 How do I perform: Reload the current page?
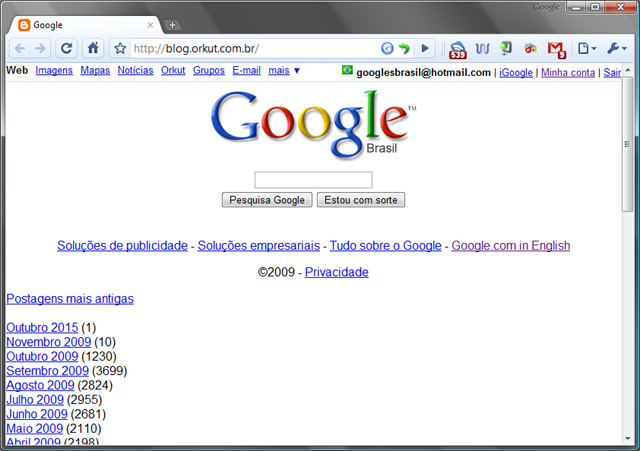(67, 49)
